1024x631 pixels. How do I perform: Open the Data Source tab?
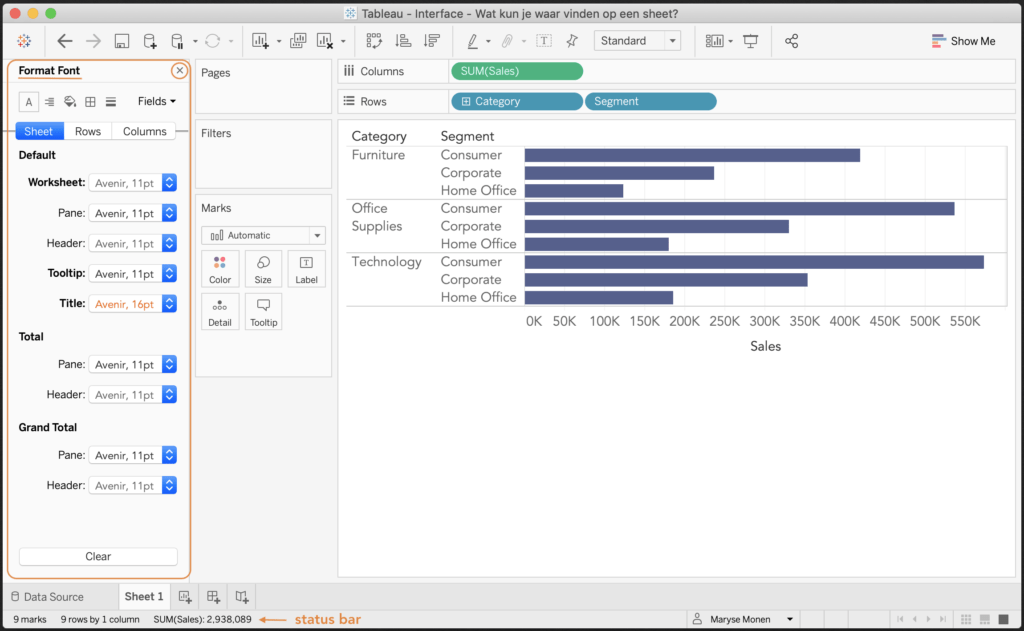pos(47,597)
